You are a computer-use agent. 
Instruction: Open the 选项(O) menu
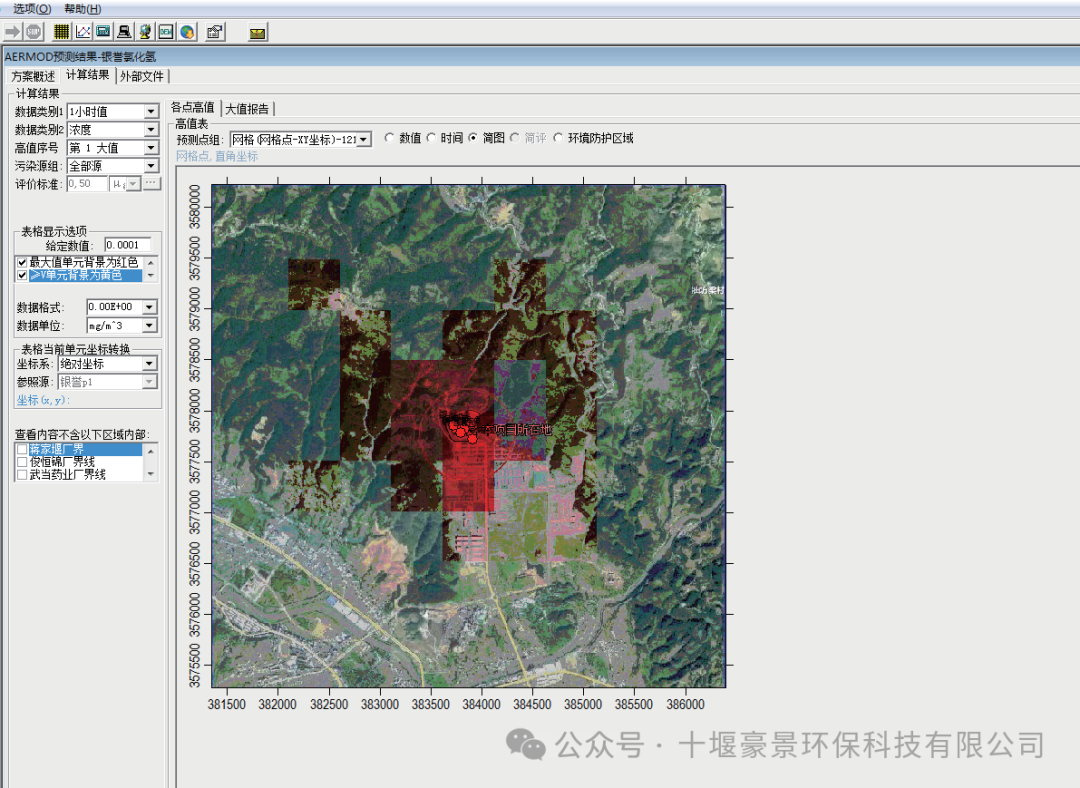pyautogui.click(x=32, y=8)
